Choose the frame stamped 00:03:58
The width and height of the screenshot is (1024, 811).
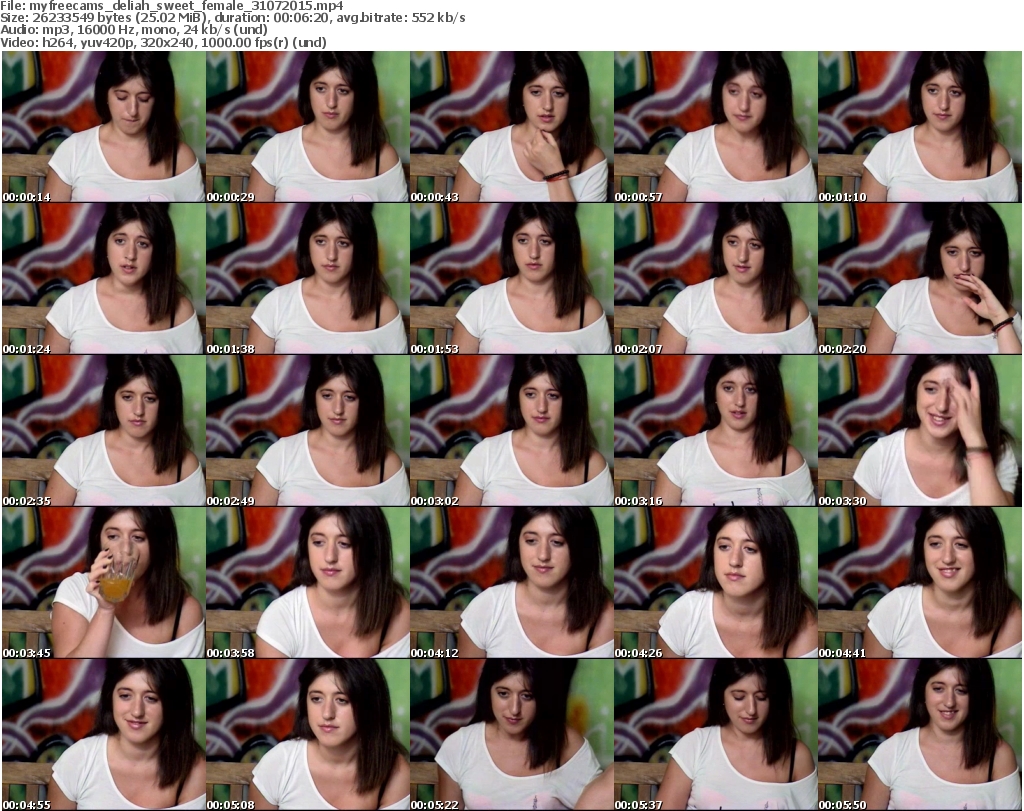click(308, 582)
